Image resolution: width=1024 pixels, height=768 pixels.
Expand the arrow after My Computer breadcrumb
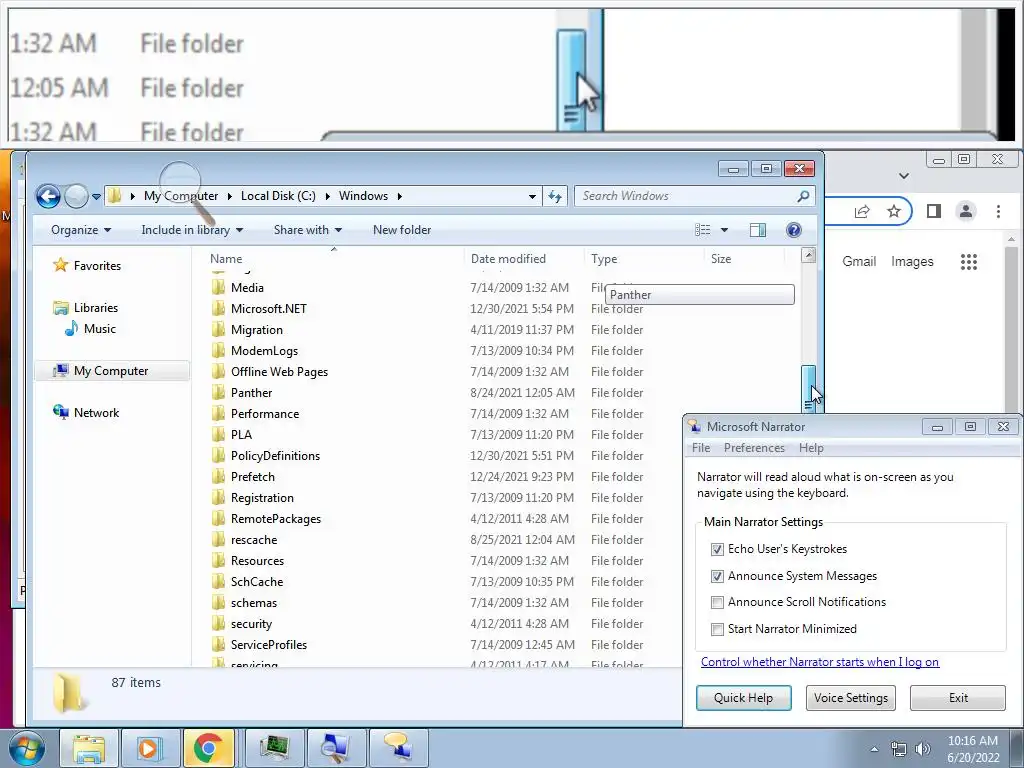(x=230, y=196)
